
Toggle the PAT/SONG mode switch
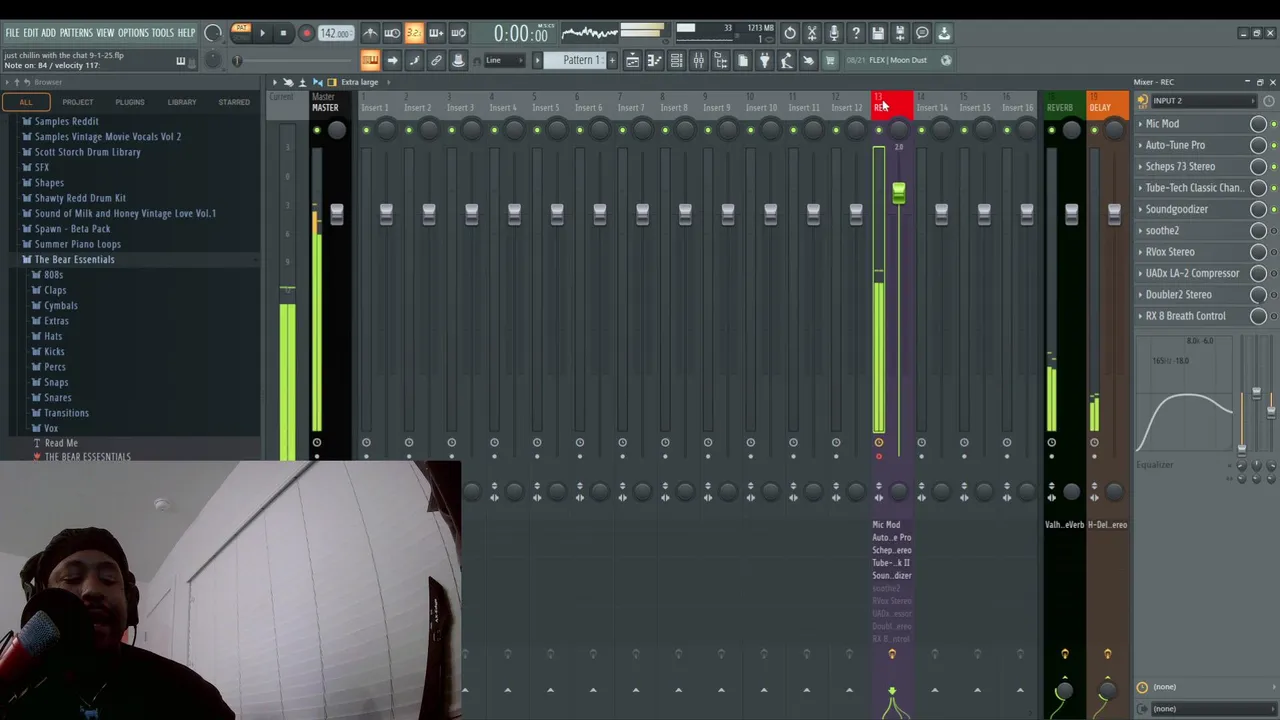241,33
